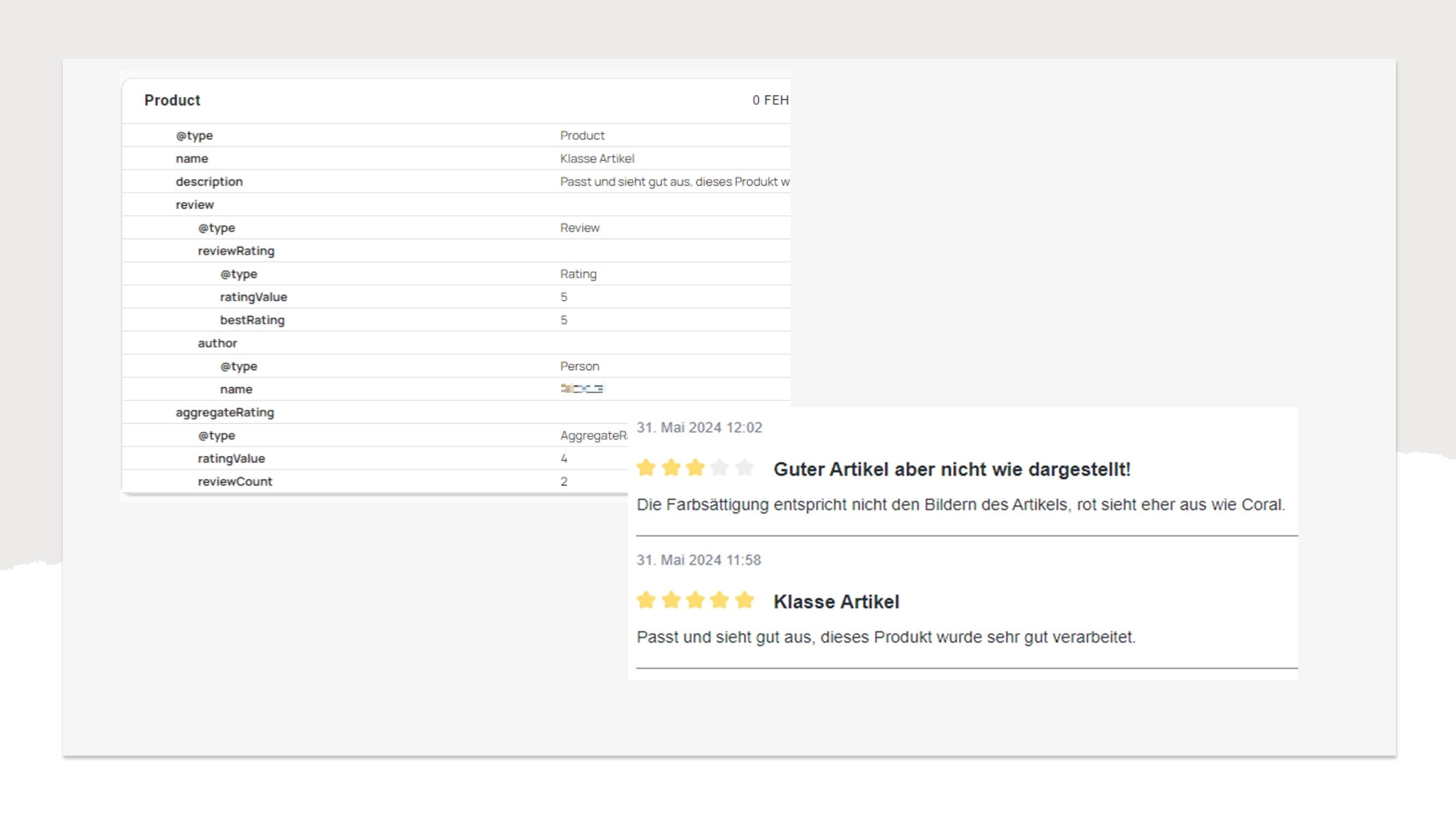Click the third star of the 'Guter Artikel' review
The width and height of the screenshot is (1456, 819).
click(x=695, y=467)
